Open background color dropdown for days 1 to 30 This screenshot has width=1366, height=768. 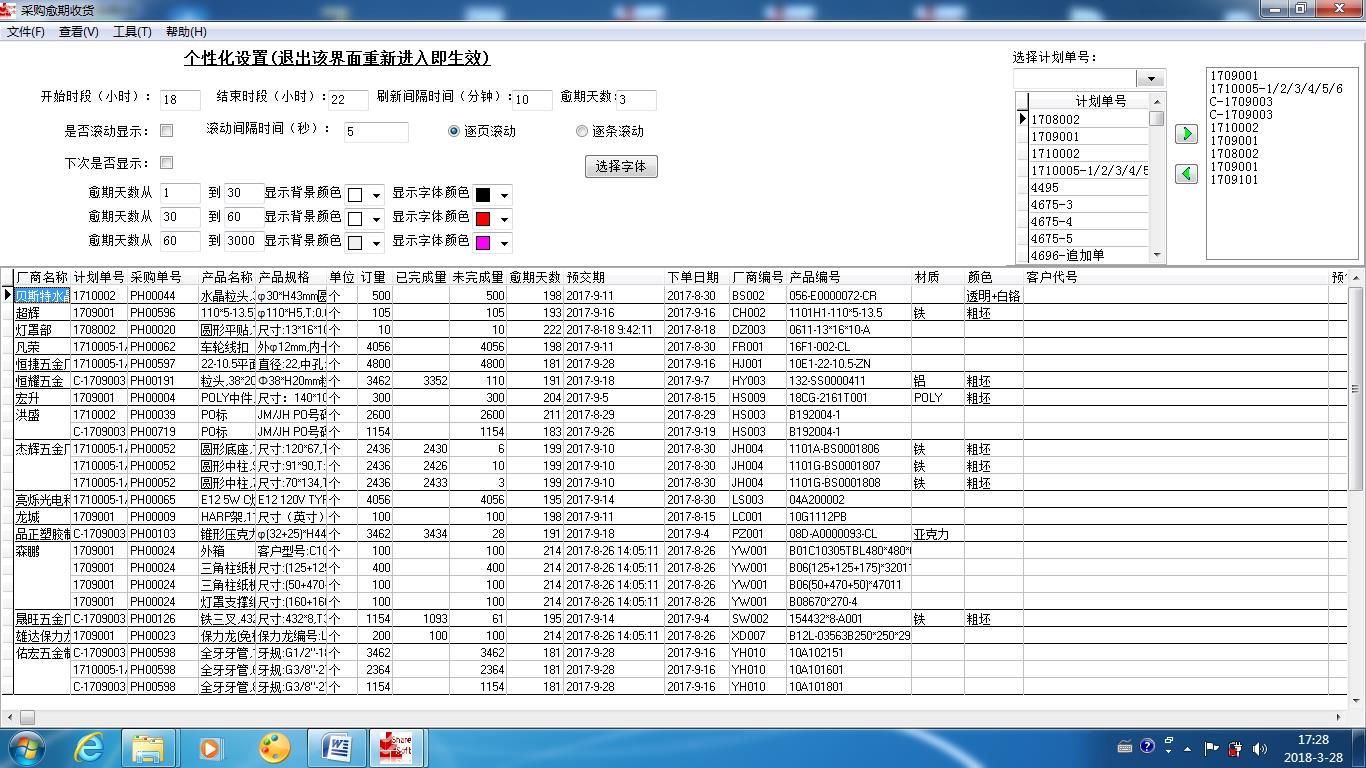point(376,195)
